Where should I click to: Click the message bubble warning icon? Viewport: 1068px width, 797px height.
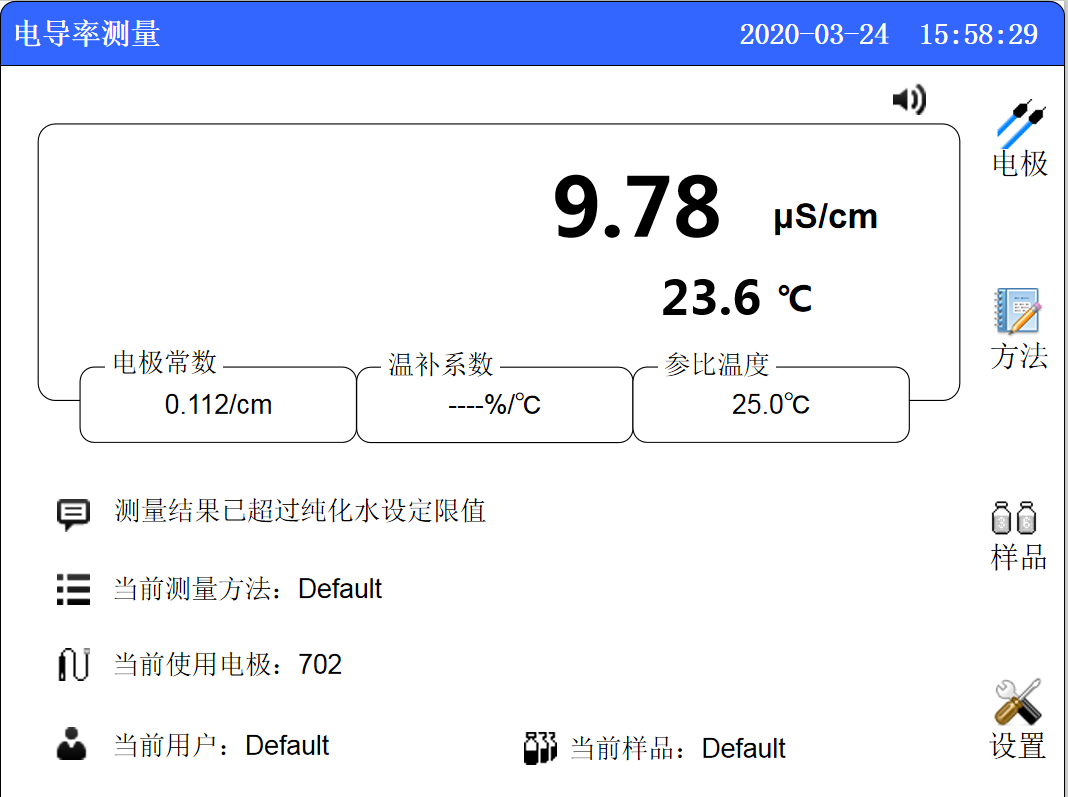[73, 514]
